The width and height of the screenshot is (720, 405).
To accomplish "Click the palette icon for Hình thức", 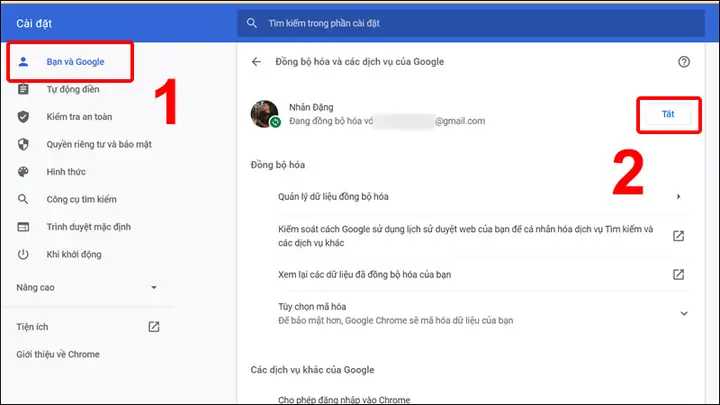I will point(23,172).
